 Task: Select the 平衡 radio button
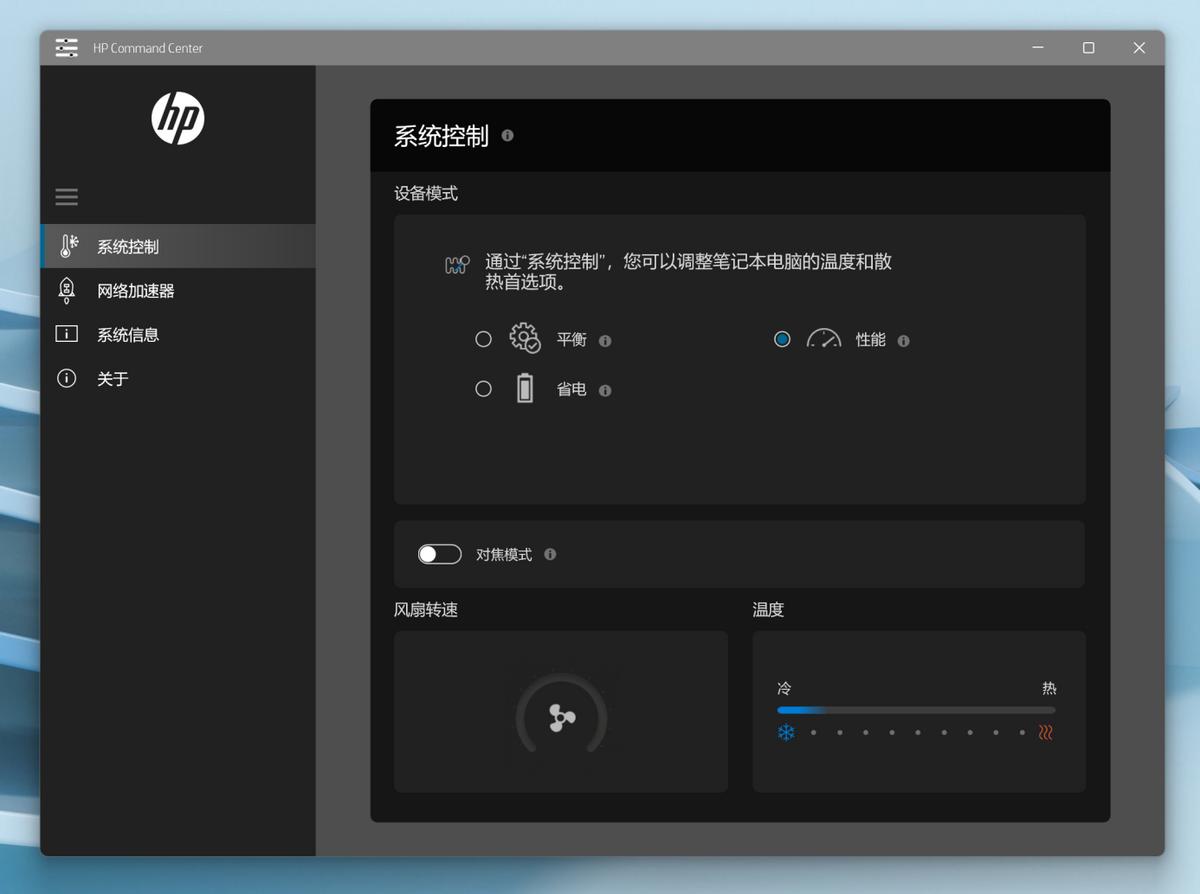pos(483,339)
